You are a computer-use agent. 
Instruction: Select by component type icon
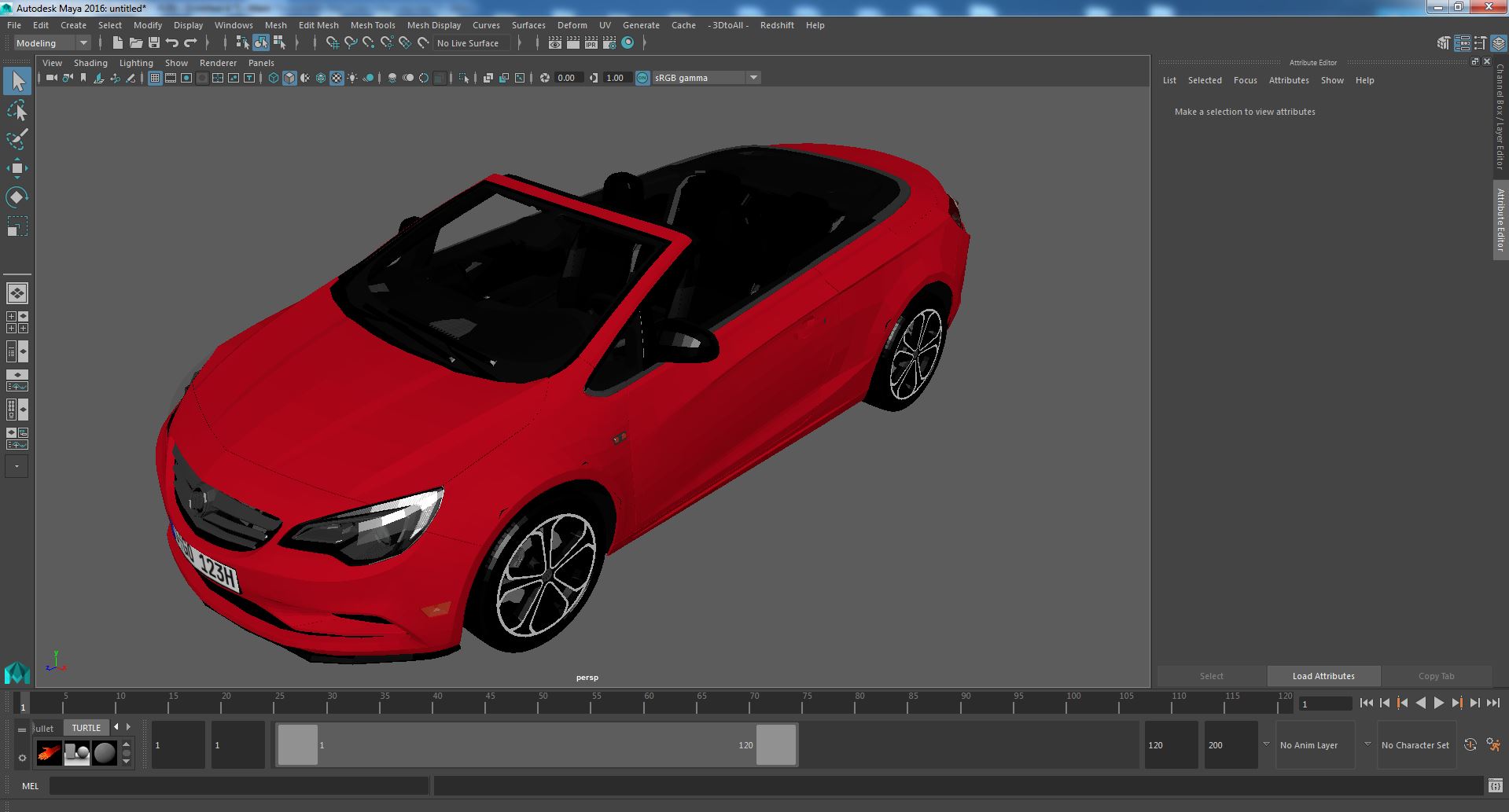pyautogui.click(x=279, y=43)
